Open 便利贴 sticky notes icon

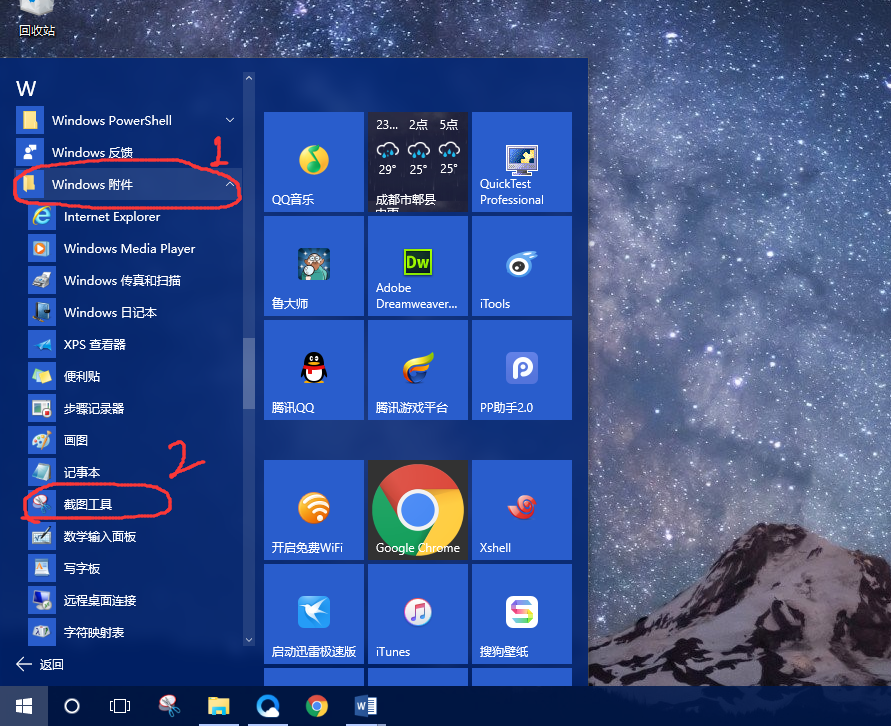(x=42, y=376)
